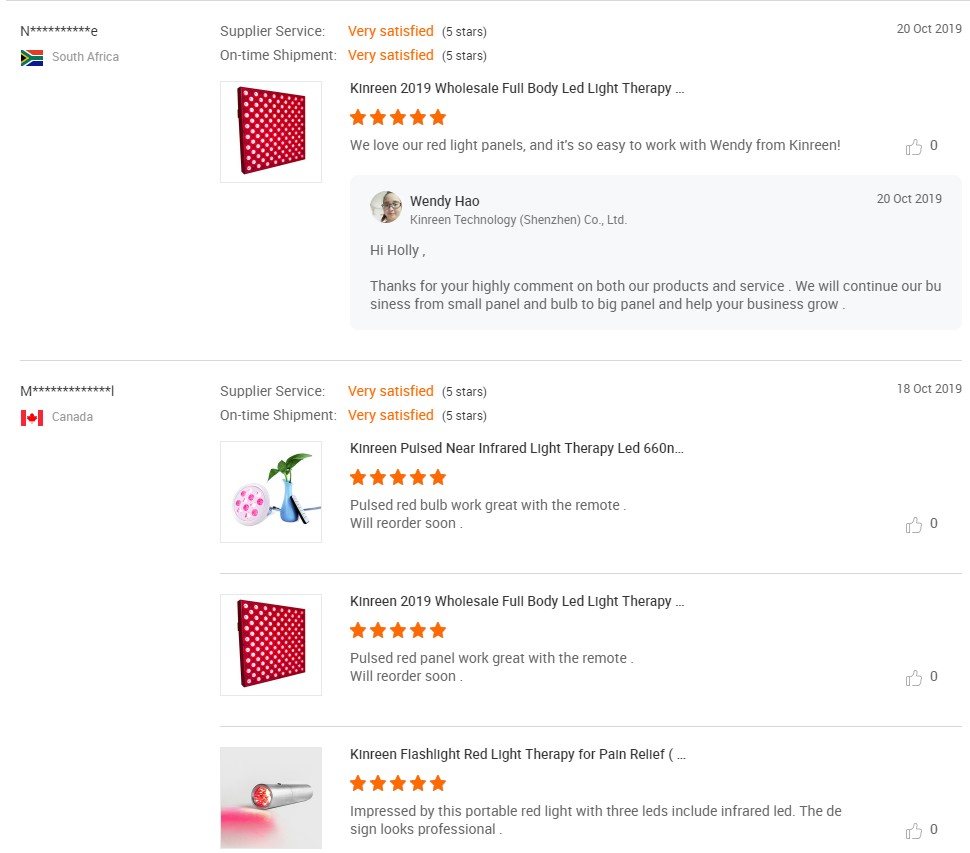Click thumbs-up on pulsed red bulb review
This screenshot has height=853, width=970.
point(913,525)
